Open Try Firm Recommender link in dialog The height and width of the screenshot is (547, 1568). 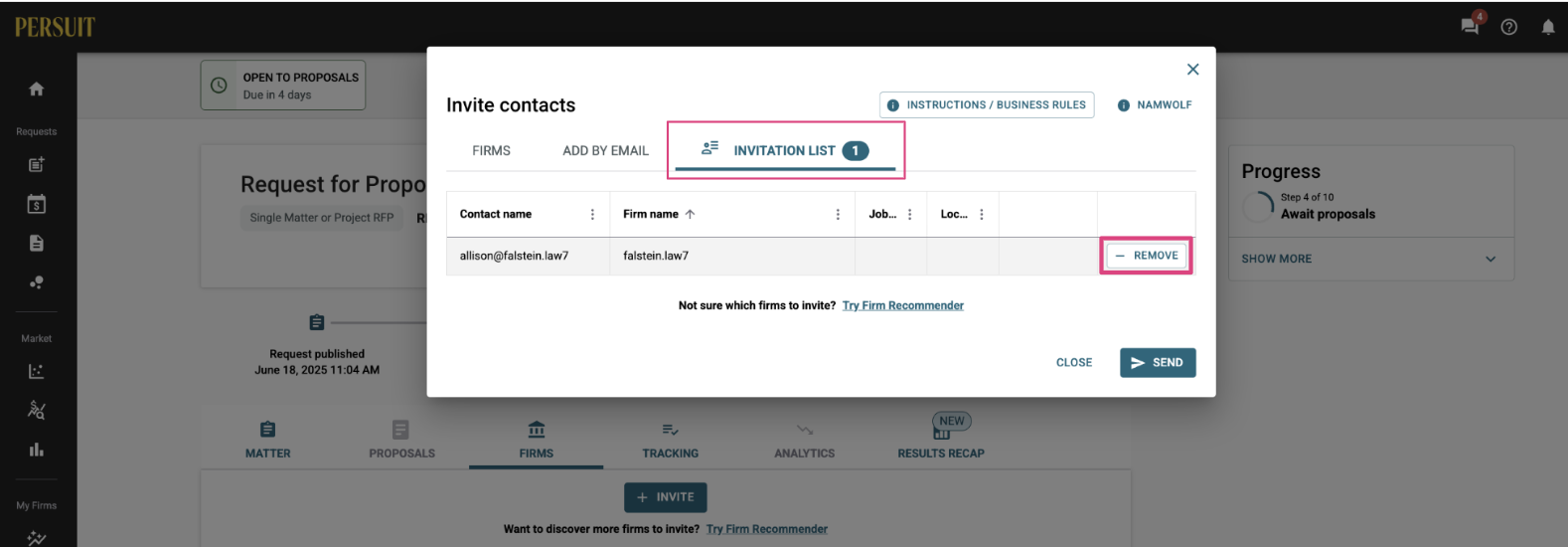[902, 305]
